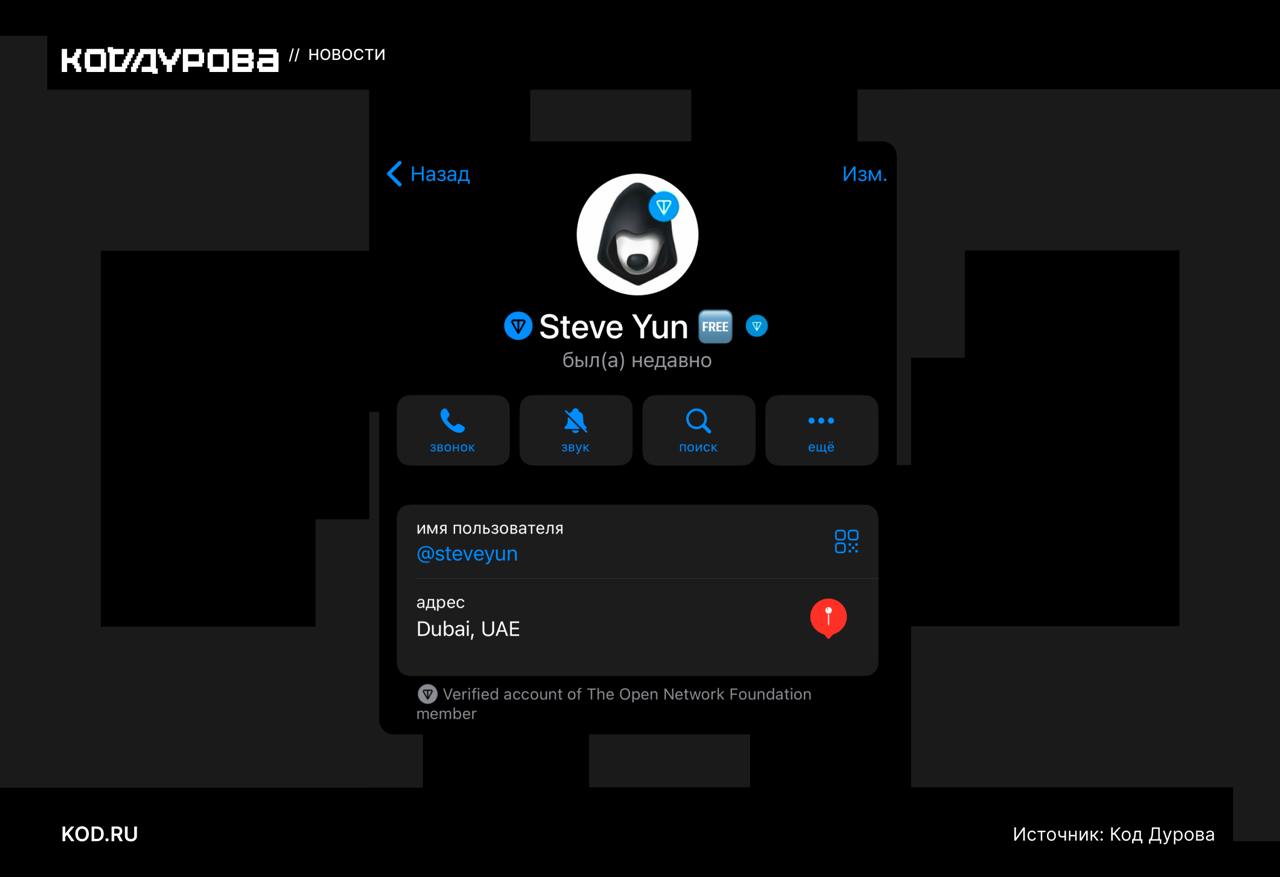Search the chat with the поиск button

point(698,430)
